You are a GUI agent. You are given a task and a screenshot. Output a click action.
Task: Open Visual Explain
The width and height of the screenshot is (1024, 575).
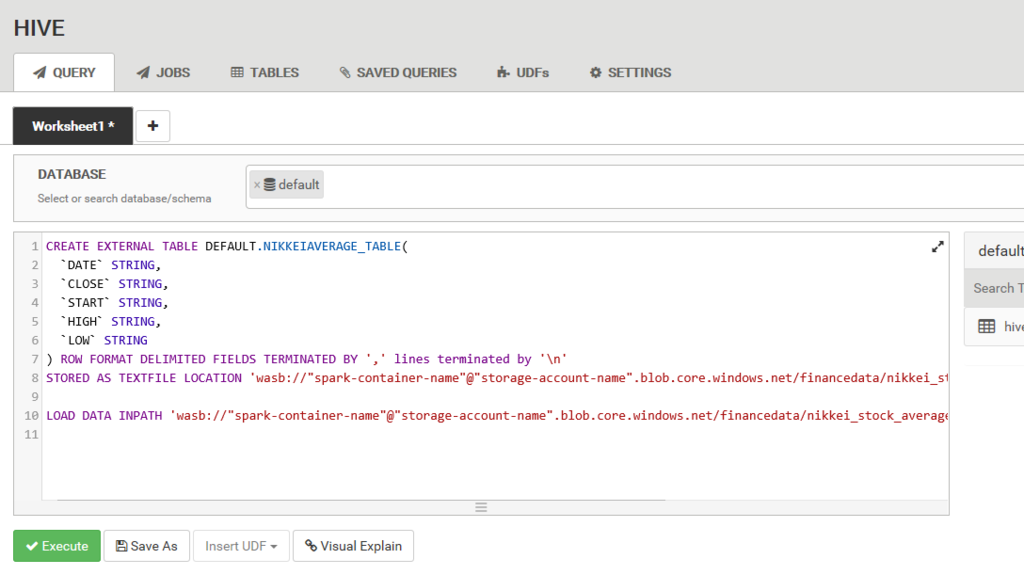[353, 546]
